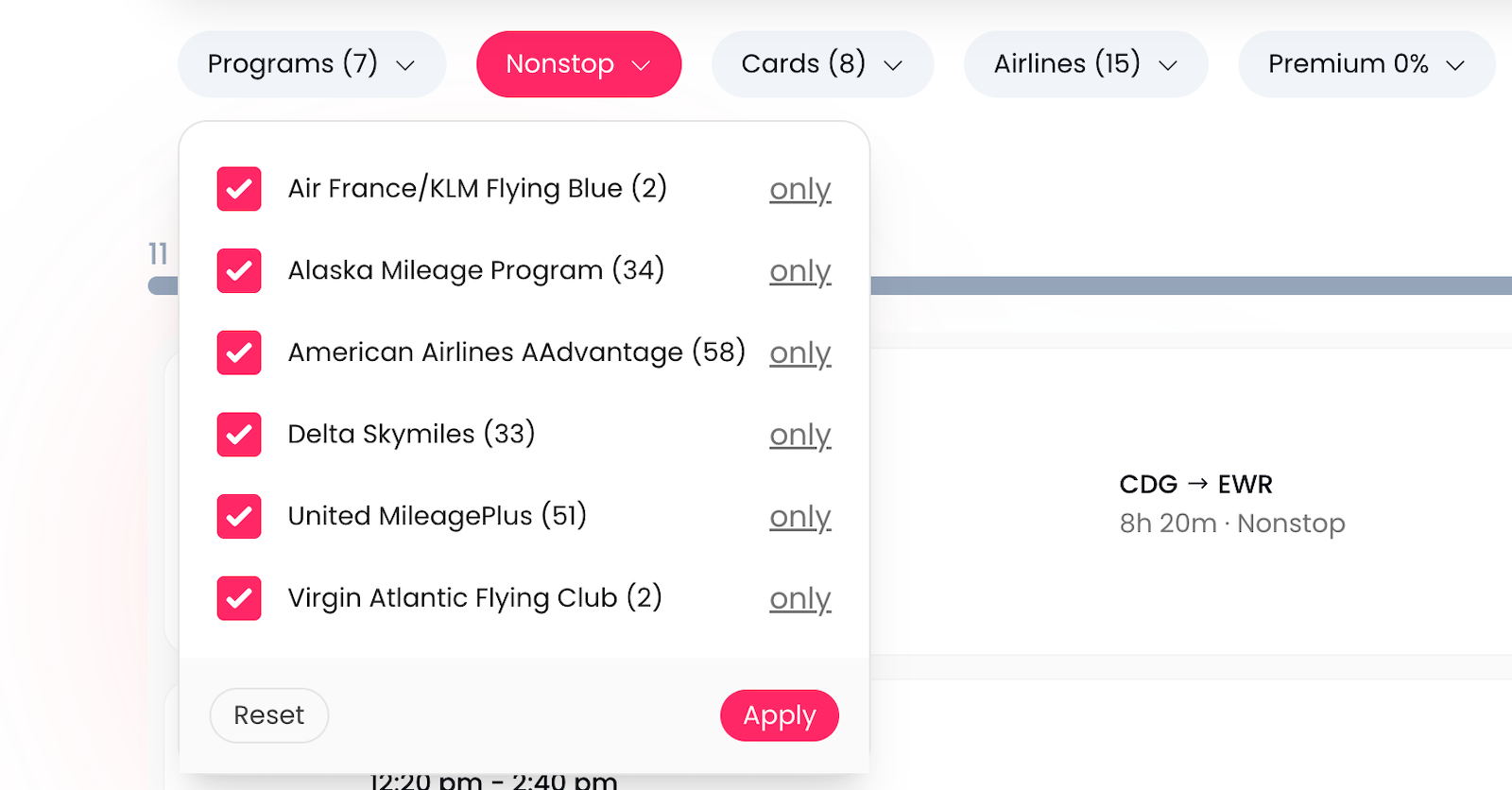Apply the selected program filters
Viewport: 1512px width, 790px height.
(779, 715)
